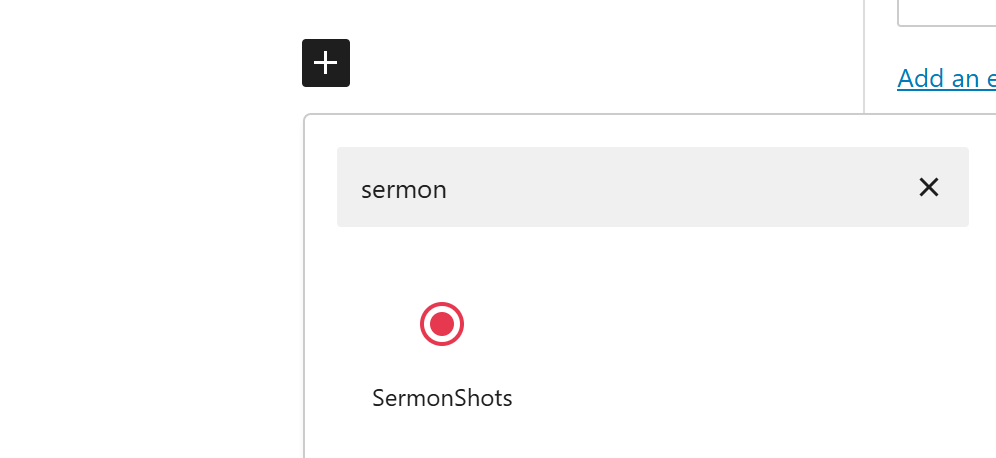This screenshot has height=458, width=996.
Task: Clear the block search with the X
Action: (928, 187)
